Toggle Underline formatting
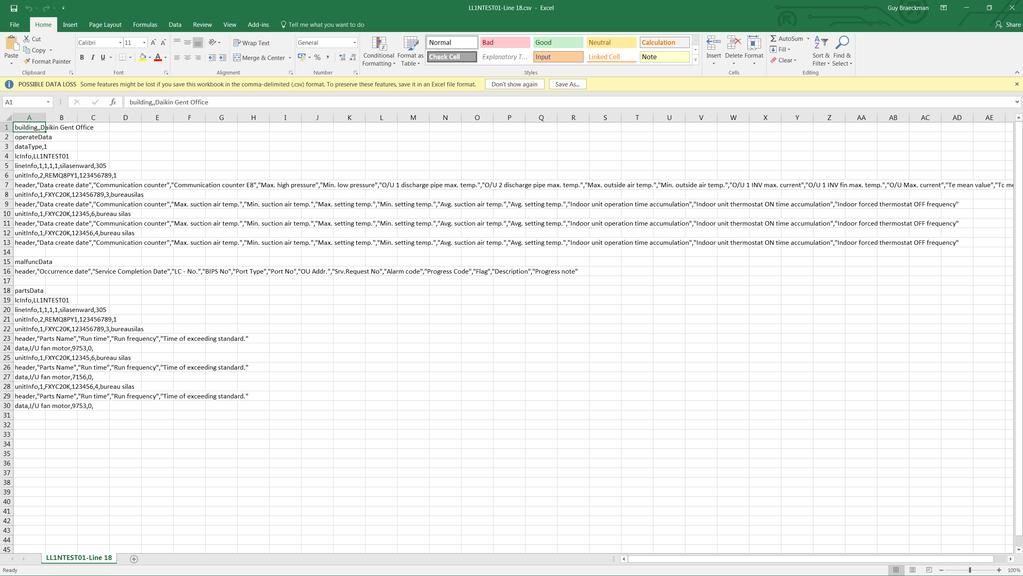The width and height of the screenshot is (1023, 576). (x=102, y=57)
